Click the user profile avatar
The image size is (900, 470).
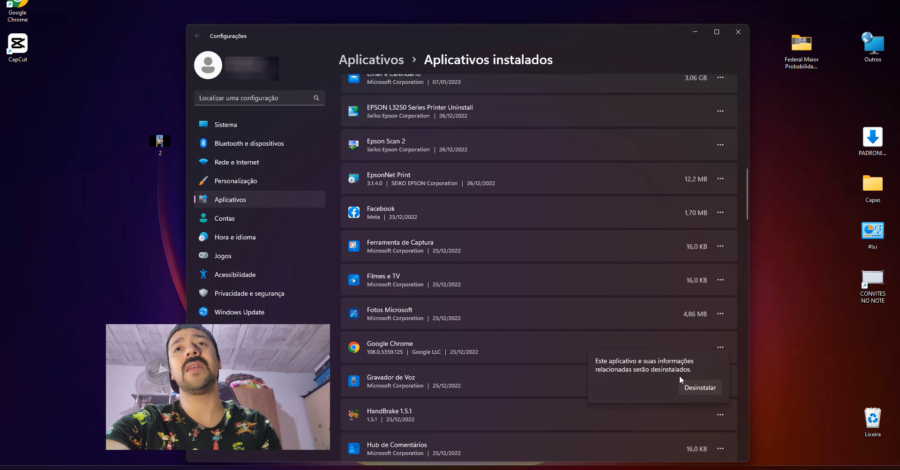coord(208,65)
